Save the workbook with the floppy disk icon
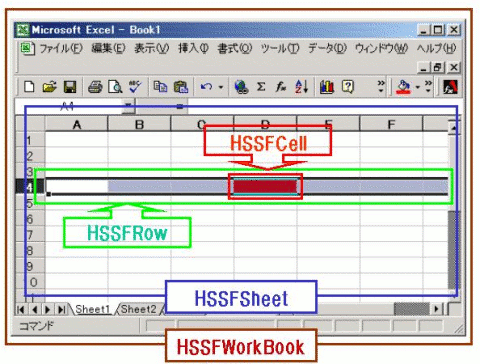 (70, 87)
